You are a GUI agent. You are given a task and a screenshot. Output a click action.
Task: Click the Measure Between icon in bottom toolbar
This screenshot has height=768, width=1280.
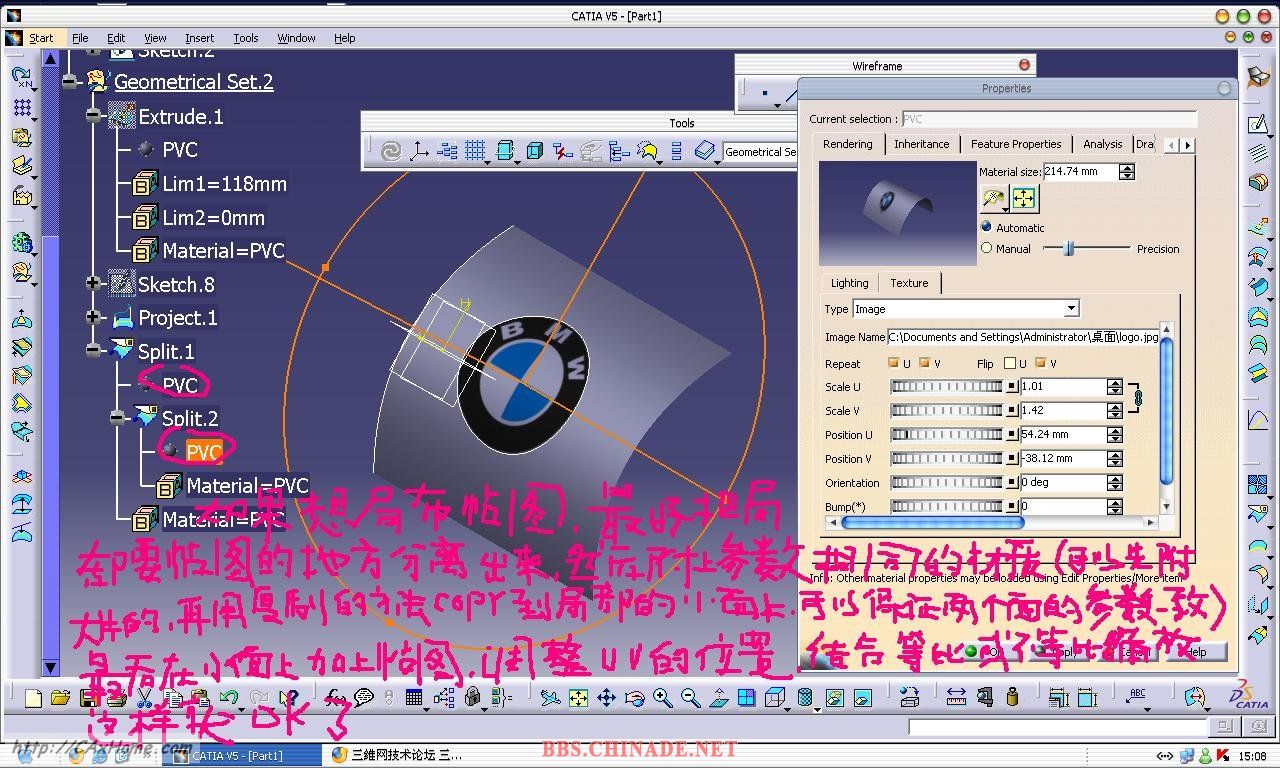(x=956, y=698)
